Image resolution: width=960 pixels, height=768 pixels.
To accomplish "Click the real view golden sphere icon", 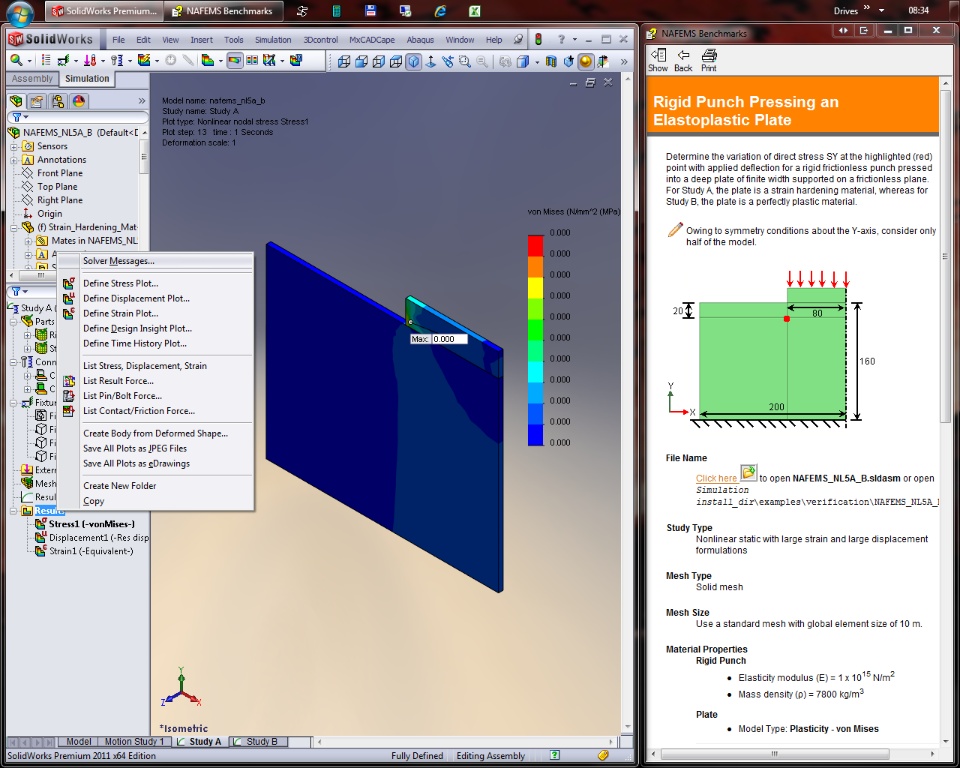I will [586, 61].
